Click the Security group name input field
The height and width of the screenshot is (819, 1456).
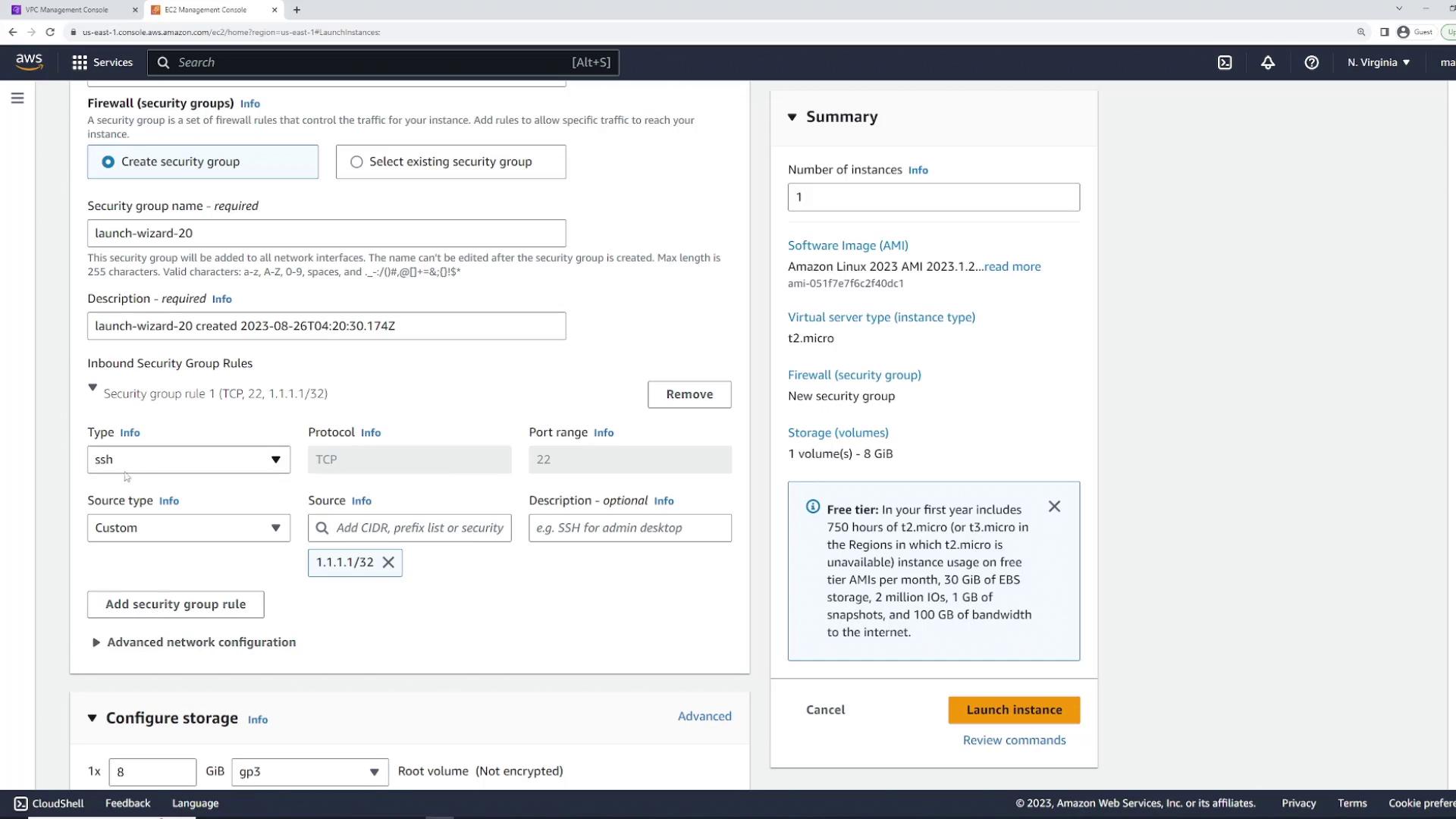(x=326, y=234)
